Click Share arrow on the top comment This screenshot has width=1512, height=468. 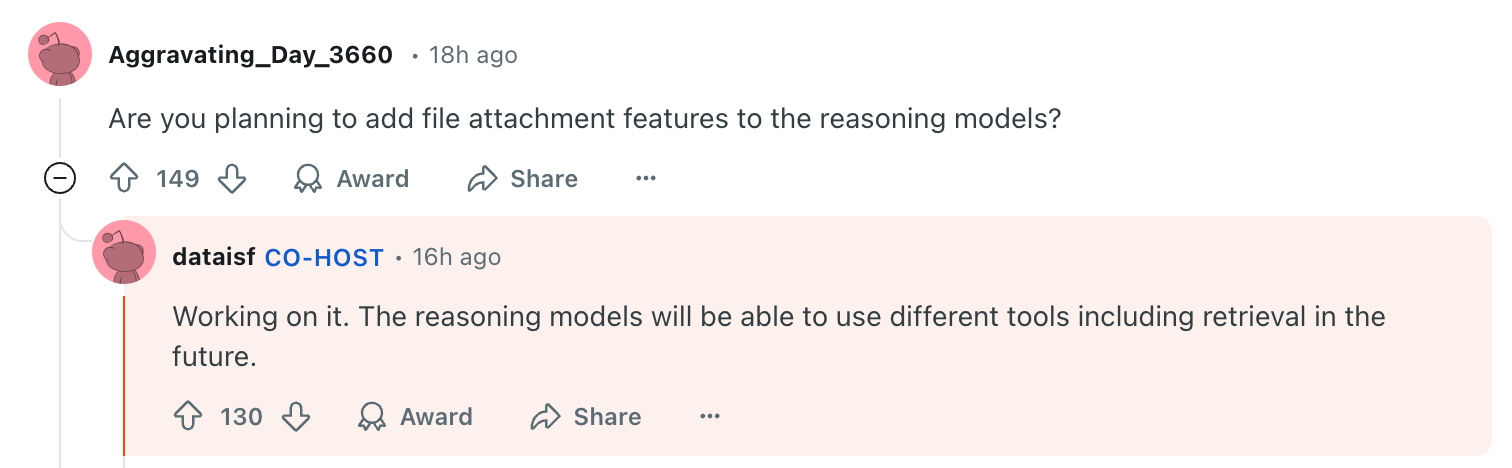(483, 179)
